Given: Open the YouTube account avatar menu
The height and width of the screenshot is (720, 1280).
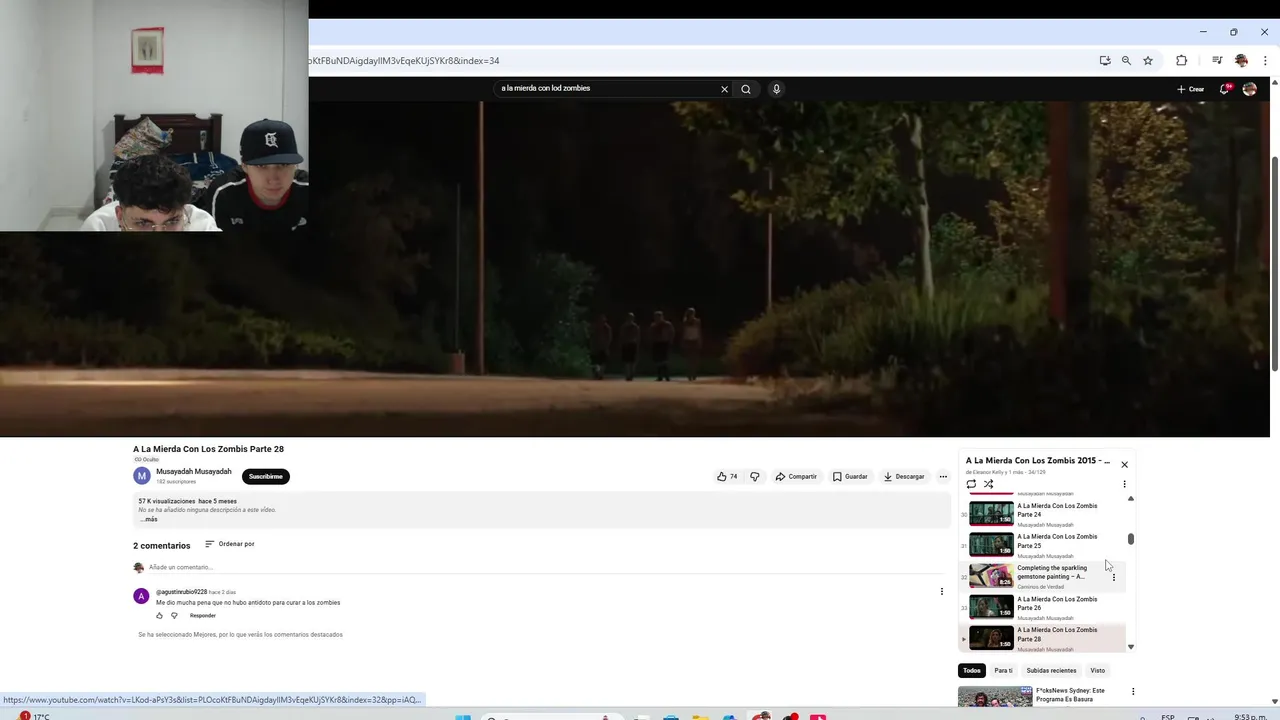Looking at the screenshot, I should coord(1249,89).
